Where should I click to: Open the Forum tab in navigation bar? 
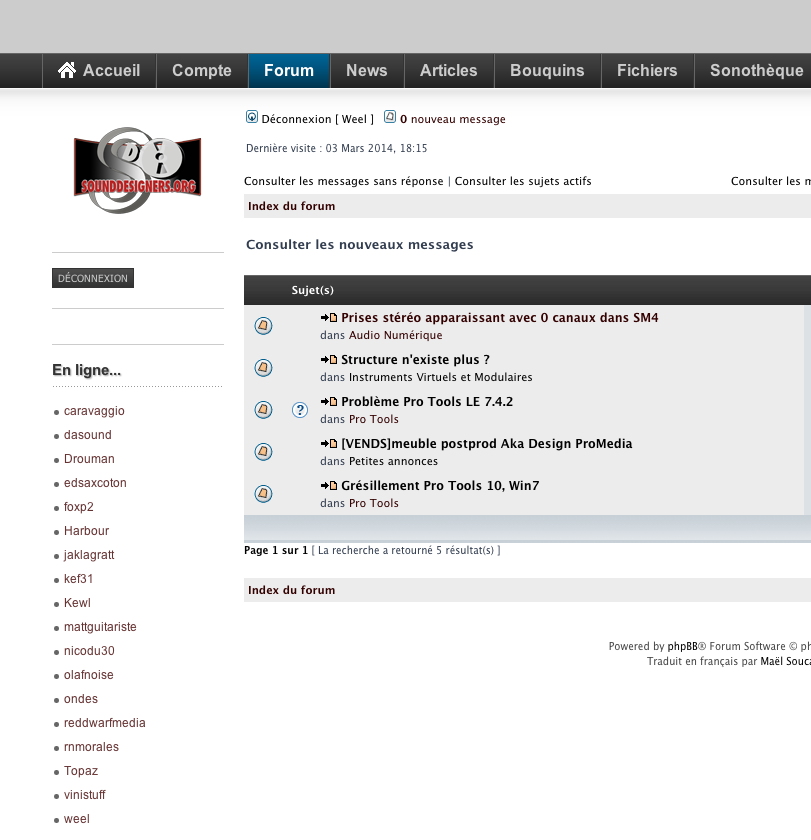pos(289,71)
